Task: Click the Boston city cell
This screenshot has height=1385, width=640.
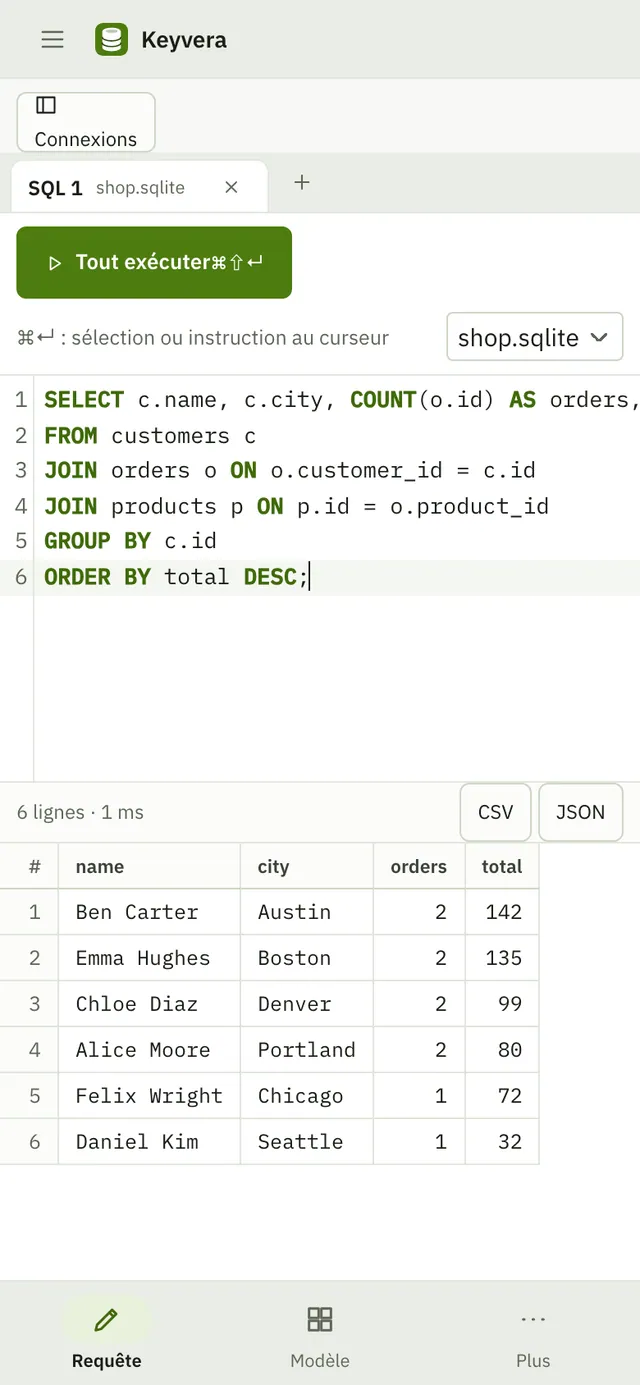Action: (306, 958)
